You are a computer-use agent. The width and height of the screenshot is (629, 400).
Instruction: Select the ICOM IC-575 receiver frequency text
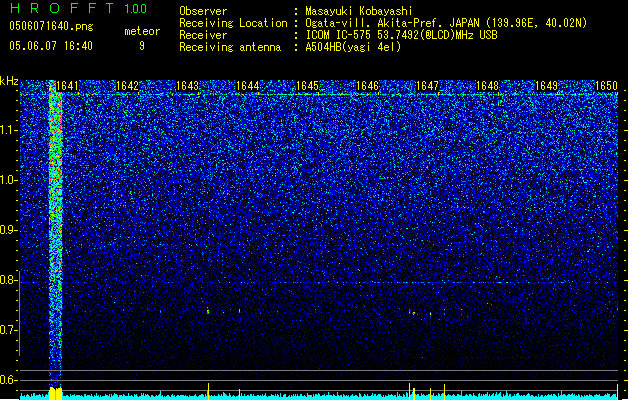402,35
